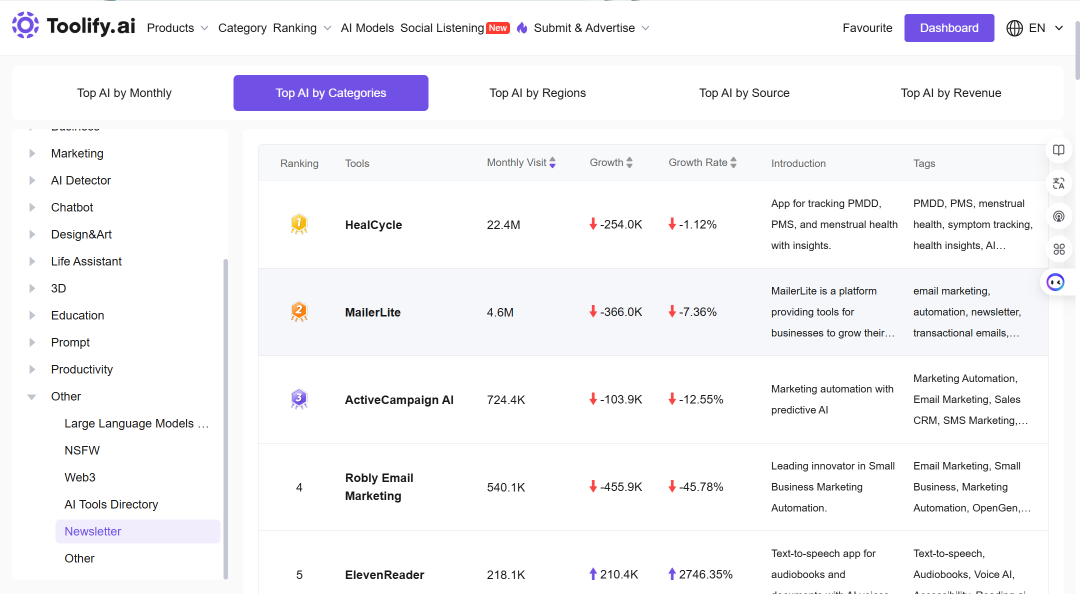1080x594 pixels.
Task: Collapse the Other category arrow
Action: (x=32, y=397)
